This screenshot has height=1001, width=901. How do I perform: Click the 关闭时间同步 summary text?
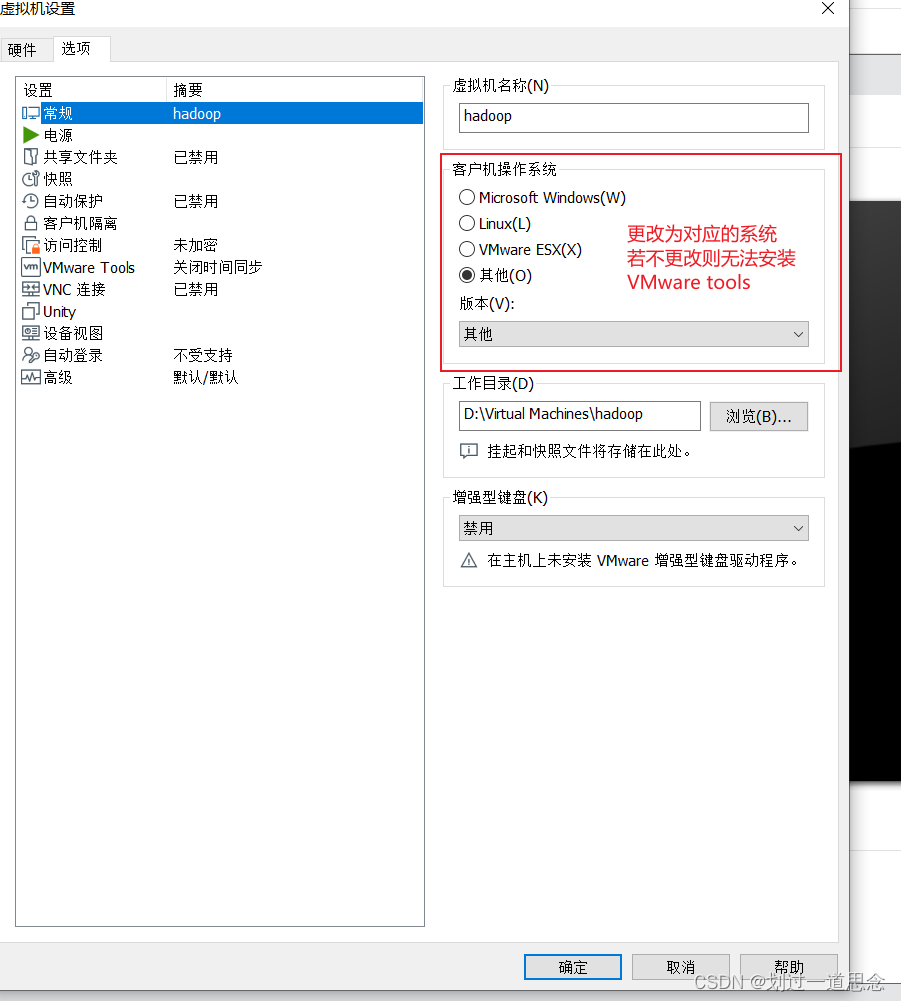218,267
